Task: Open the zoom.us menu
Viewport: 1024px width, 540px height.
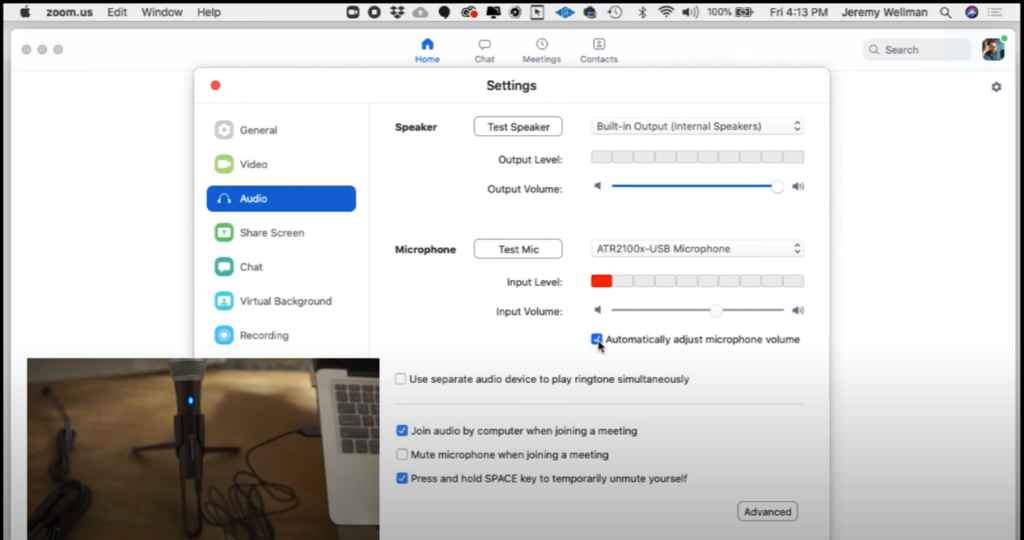Action: pyautogui.click(x=69, y=12)
